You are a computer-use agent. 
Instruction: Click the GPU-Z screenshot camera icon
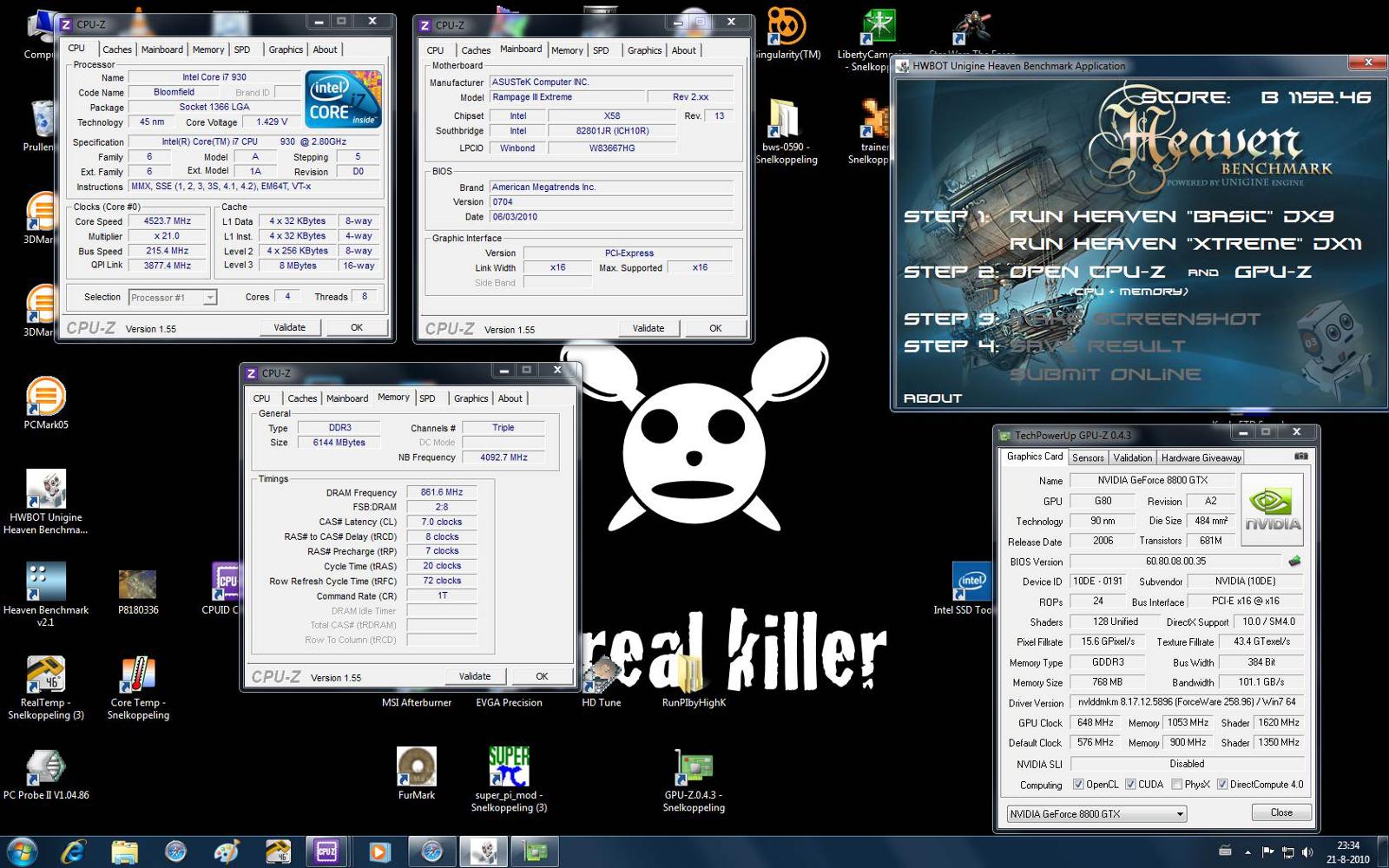(1301, 457)
